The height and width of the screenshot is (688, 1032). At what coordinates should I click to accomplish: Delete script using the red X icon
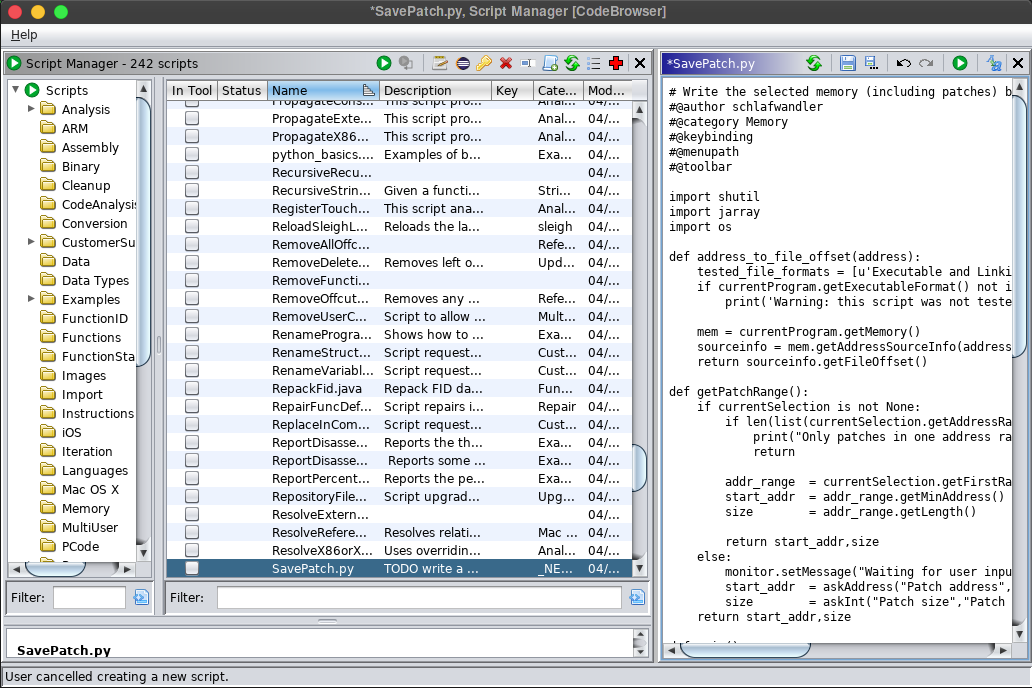click(x=505, y=63)
